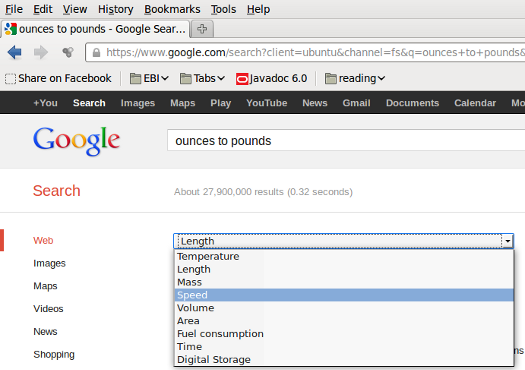Open YouTube in Google bar

[x=267, y=103]
